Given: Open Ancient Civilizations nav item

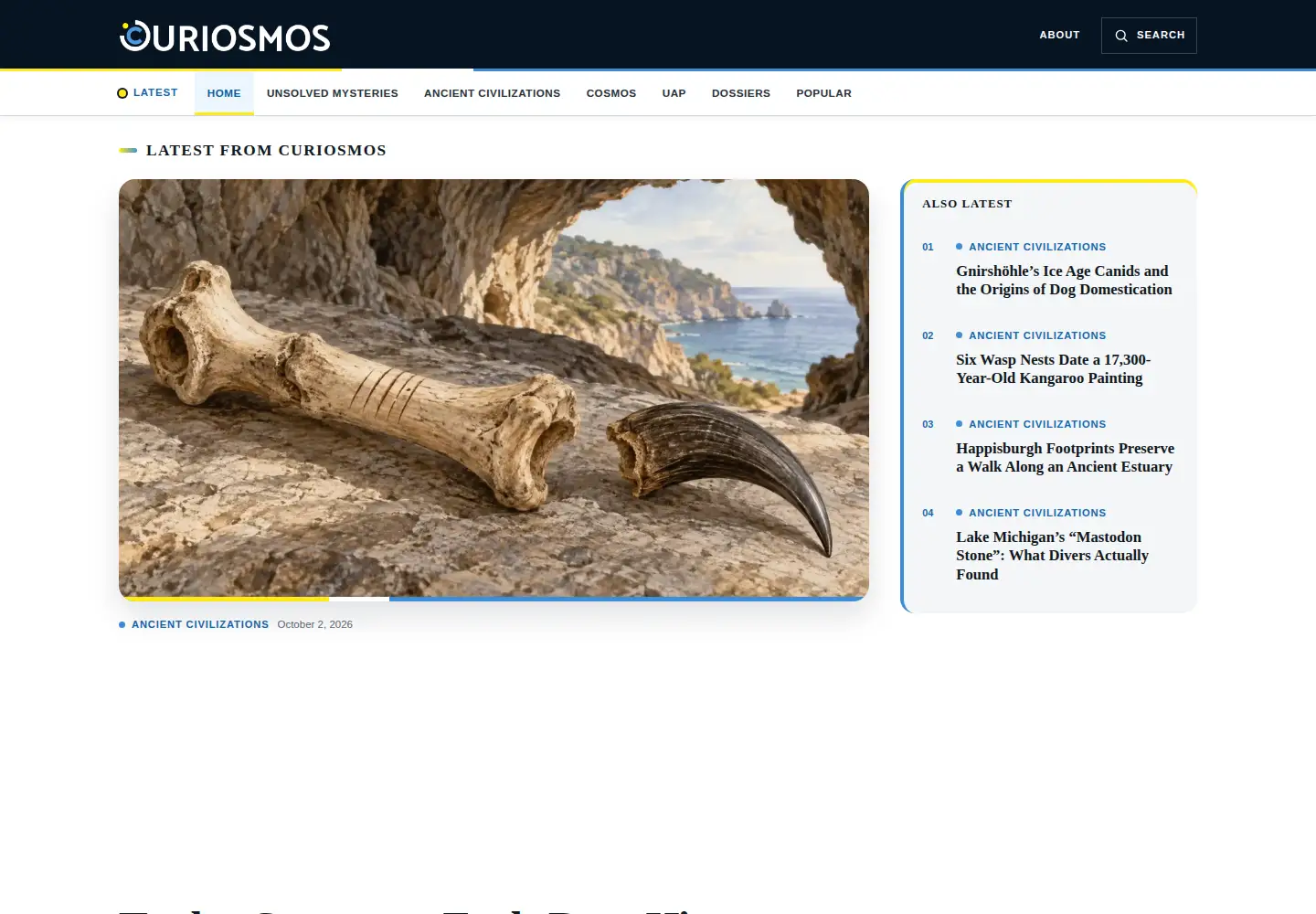Looking at the screenshot, I should point(492,93).
